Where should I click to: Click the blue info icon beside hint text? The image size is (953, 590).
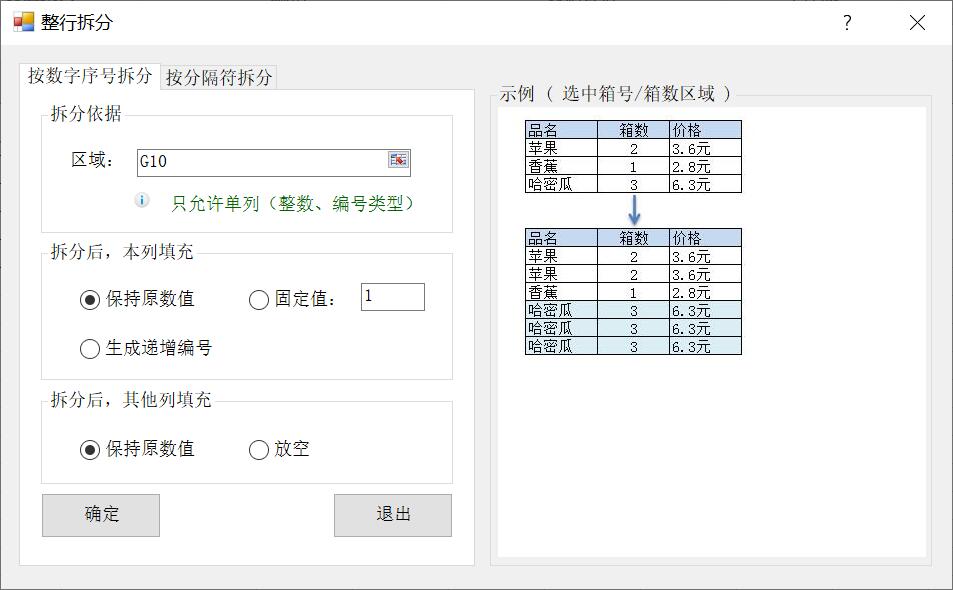tap(142, 200)
